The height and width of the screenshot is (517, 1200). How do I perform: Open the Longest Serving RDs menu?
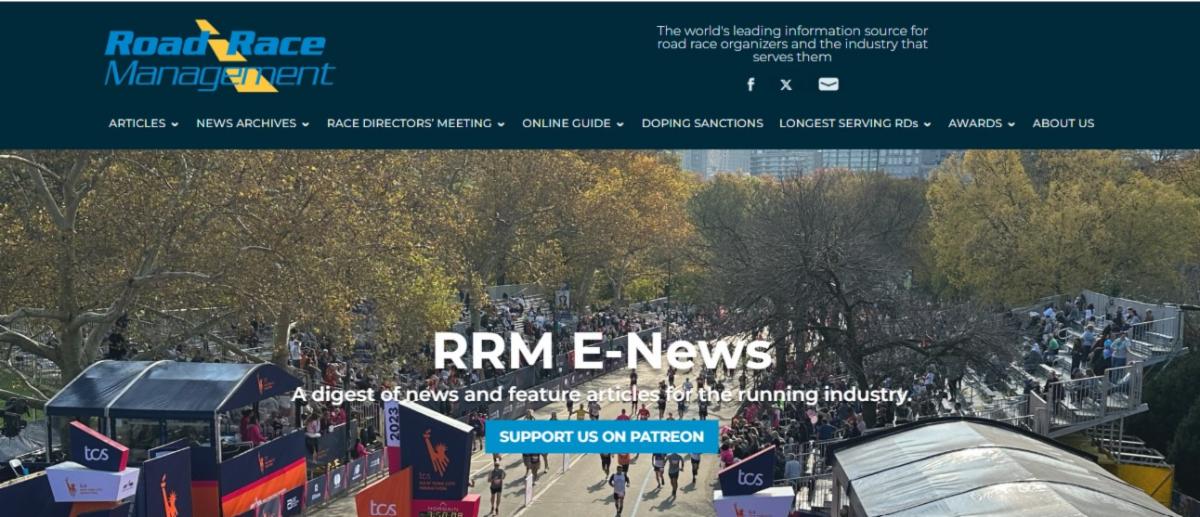point(855,123)
